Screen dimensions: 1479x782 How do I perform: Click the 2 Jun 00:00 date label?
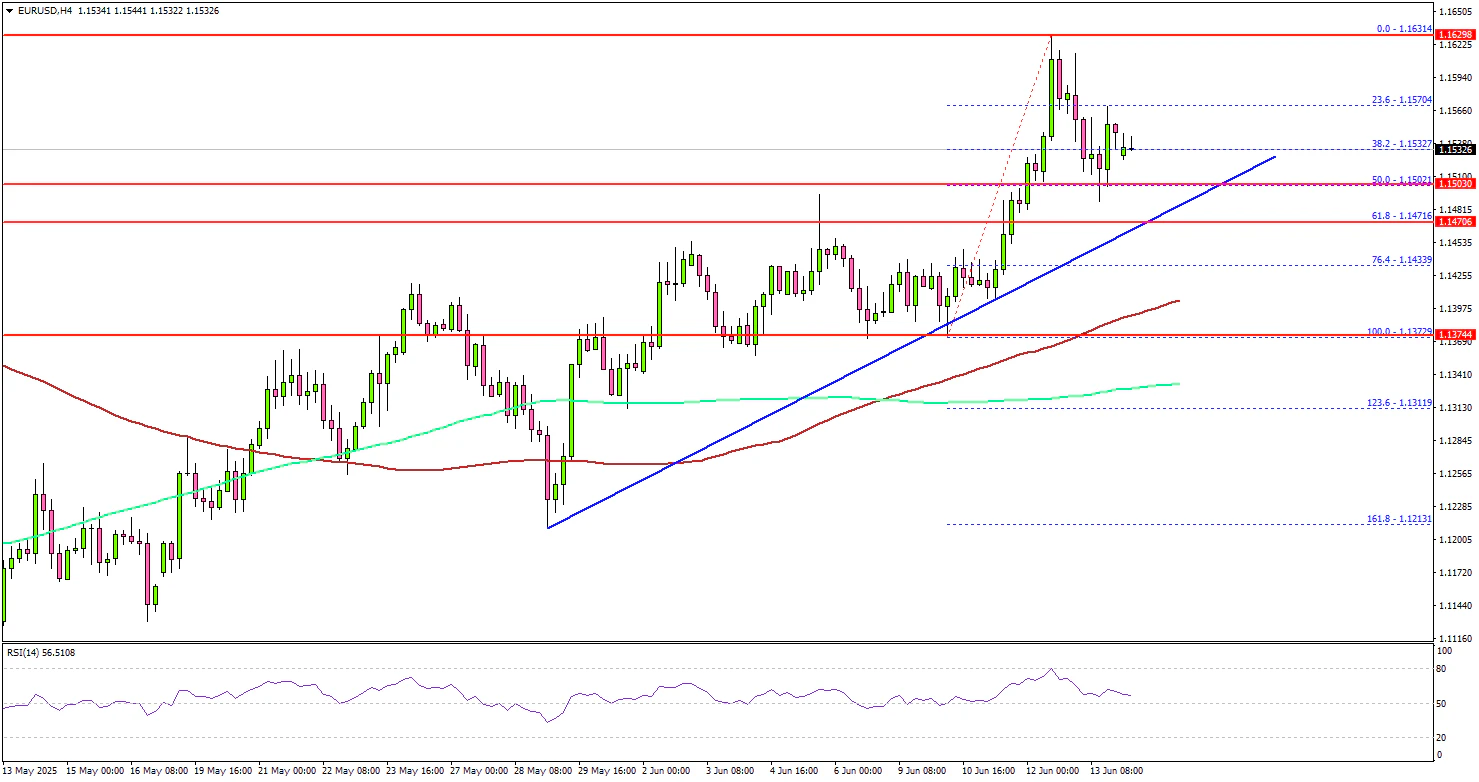tap(664, 771)
